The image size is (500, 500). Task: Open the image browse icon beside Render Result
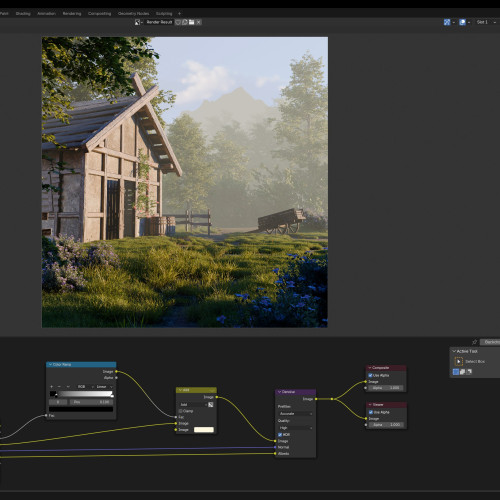(x=138, y=22)
